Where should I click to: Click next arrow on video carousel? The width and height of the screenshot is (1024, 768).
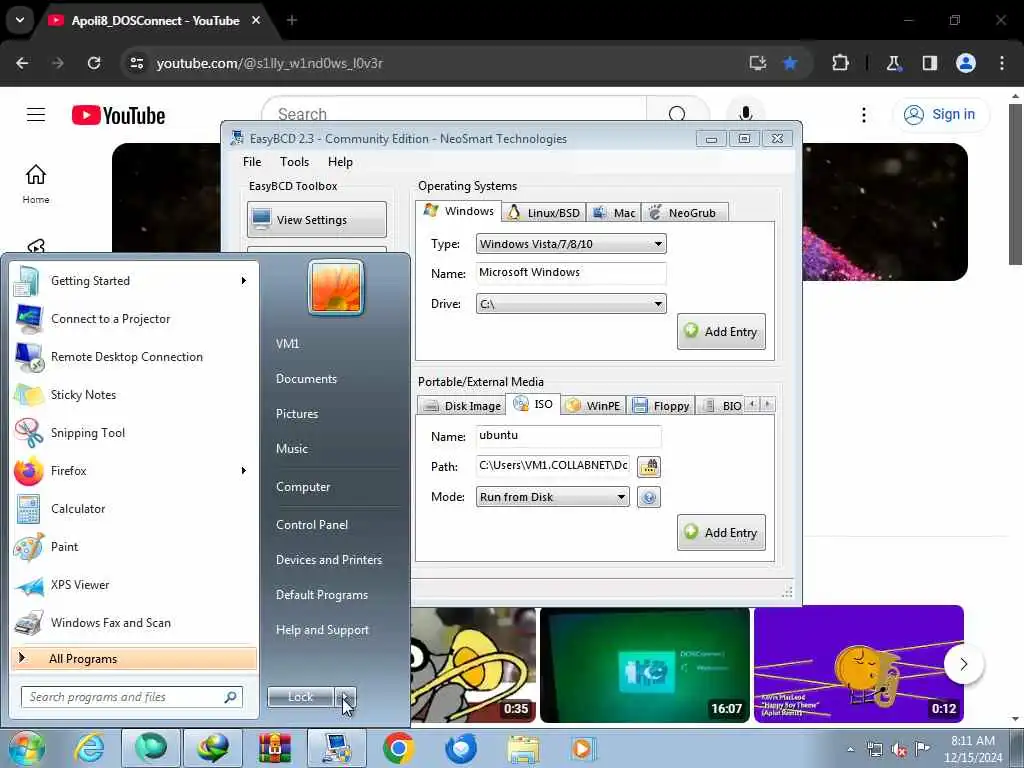[x=963, y=664]
